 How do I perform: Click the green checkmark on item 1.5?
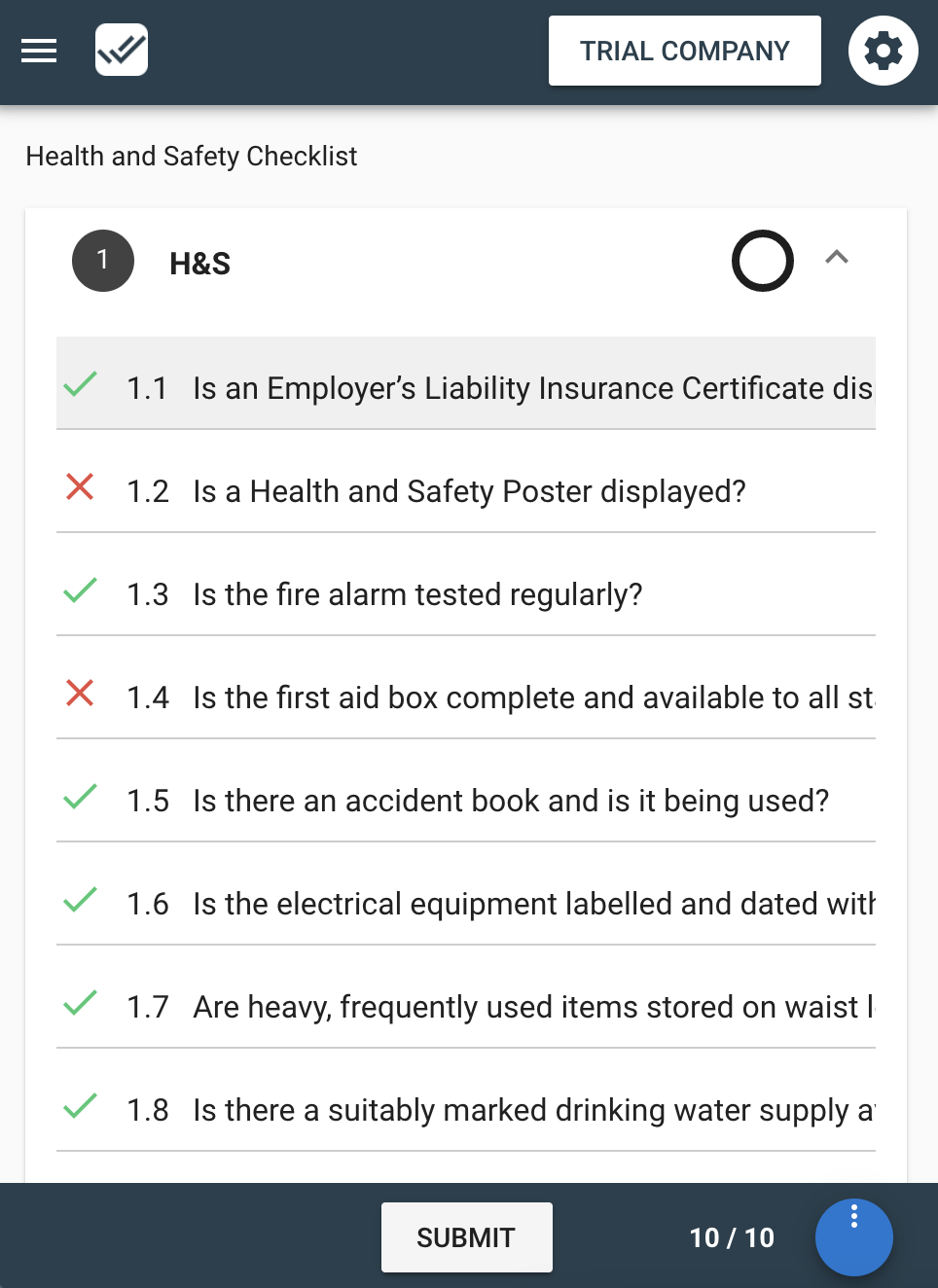[x=80, y=796]
